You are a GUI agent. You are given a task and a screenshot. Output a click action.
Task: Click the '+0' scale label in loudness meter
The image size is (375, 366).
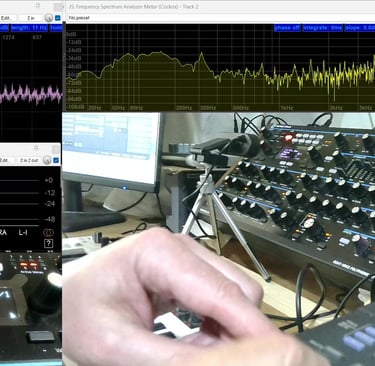point(49,180)
